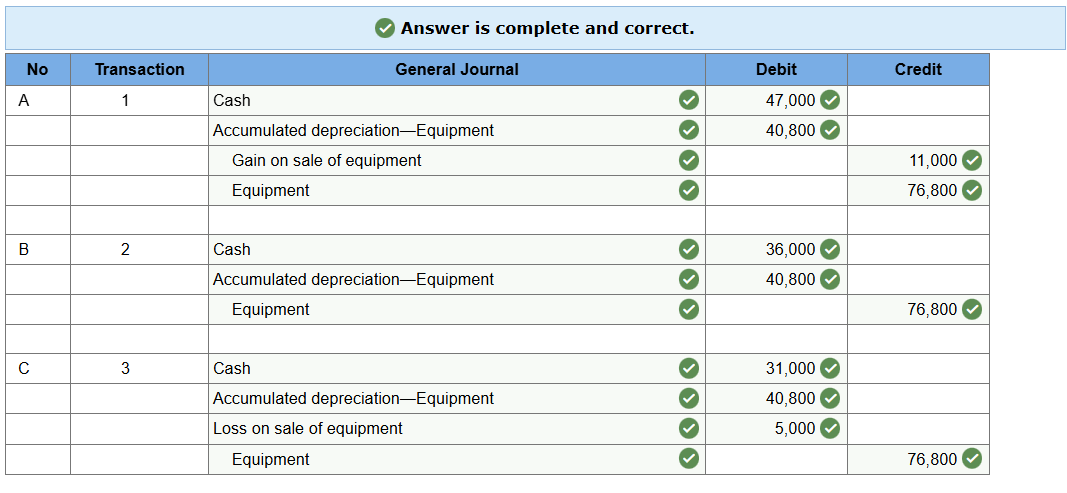1067x493 pixels.
Task: Click the 'Answer is complete and correct' banner text
Action: (547, 28)
